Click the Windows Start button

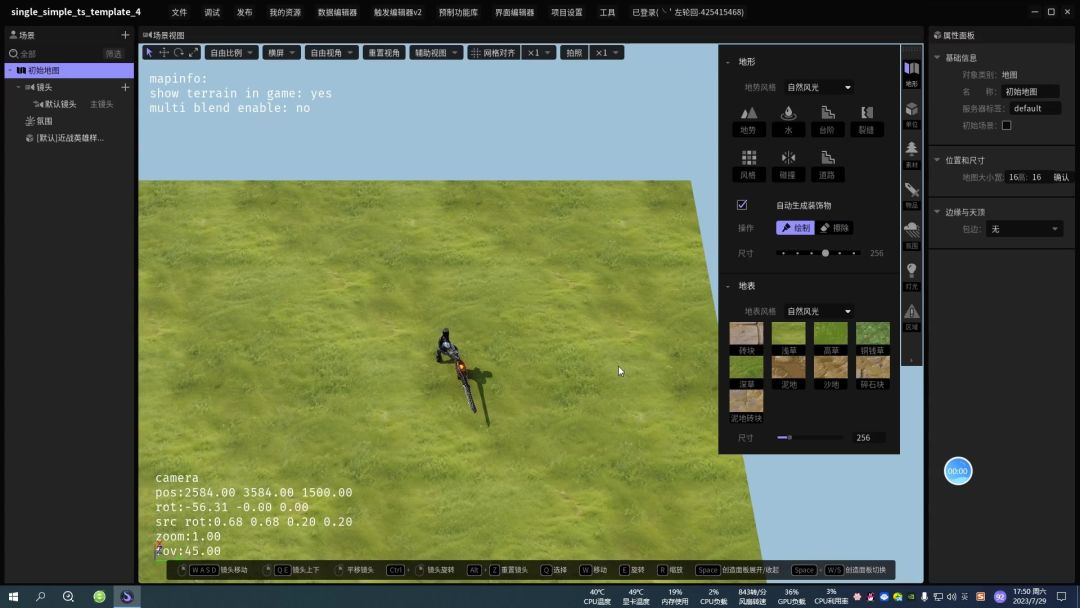(x=14, y=597)
